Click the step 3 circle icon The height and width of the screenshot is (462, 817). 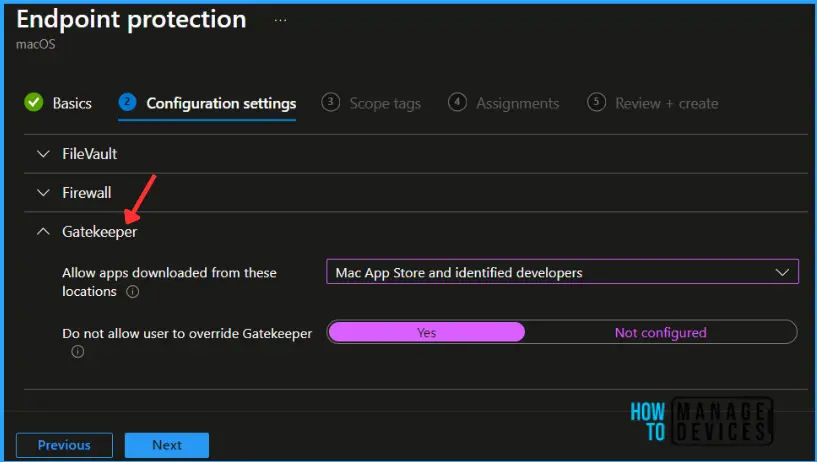[x=330, y=102]
